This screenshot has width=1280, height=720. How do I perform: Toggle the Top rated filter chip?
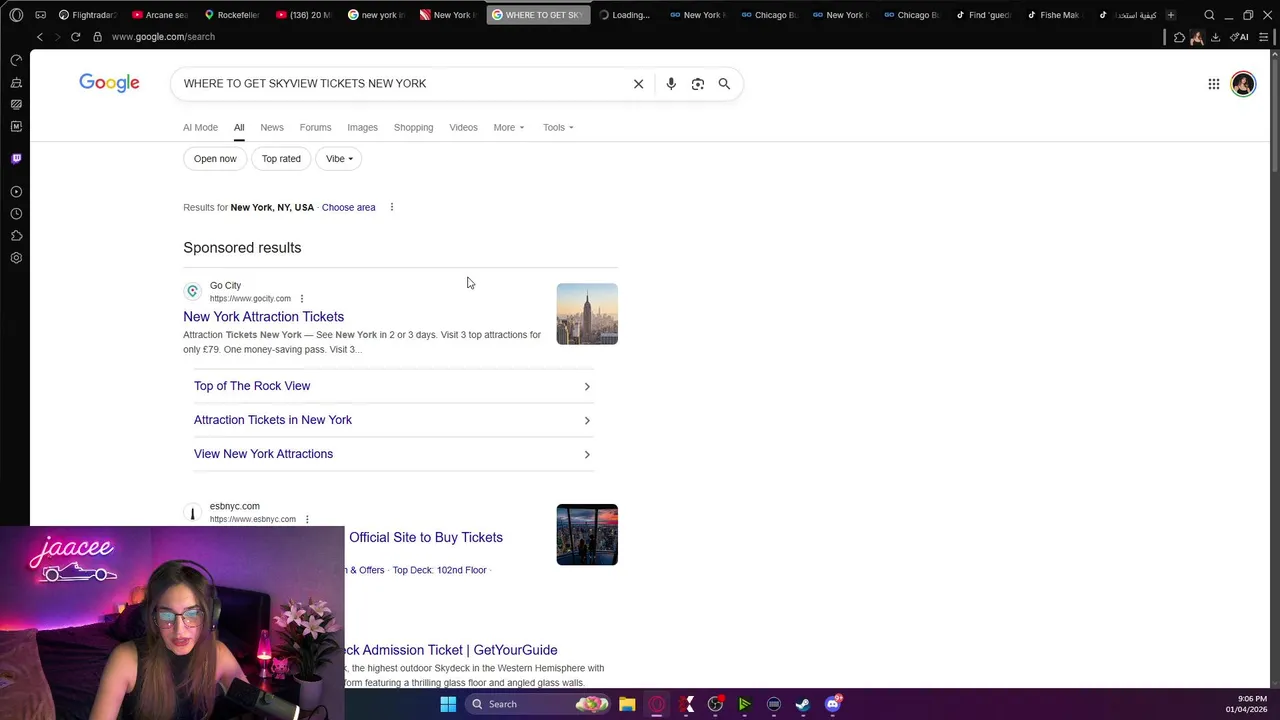point(281,159)
